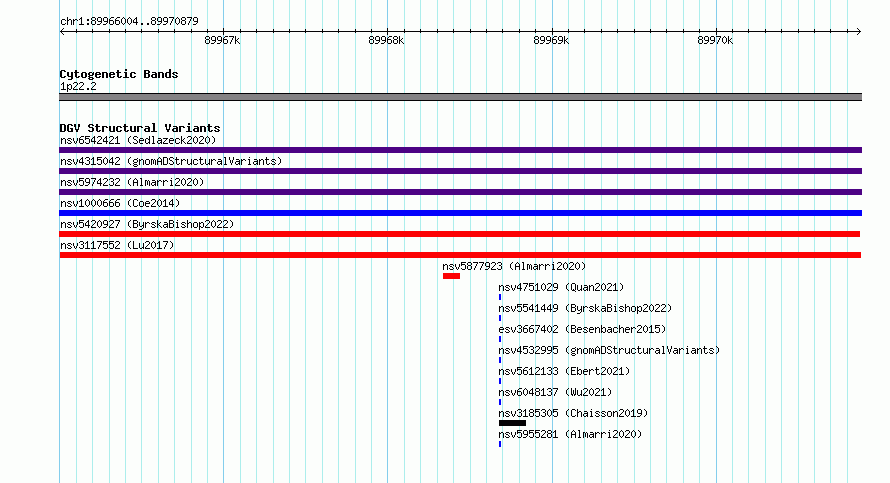Click the nsv5955281 (Almarri2020) label
The width and height of the screenshot is (890, 483).
pyautogui.click(x=570, y=434)
